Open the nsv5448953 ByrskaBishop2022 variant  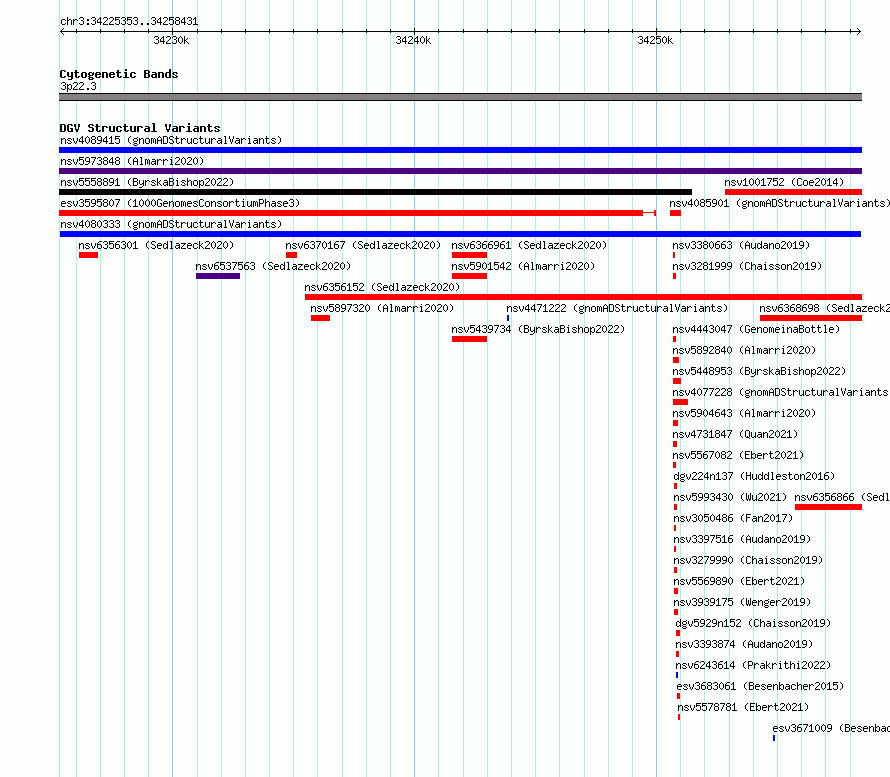[759, 371]
